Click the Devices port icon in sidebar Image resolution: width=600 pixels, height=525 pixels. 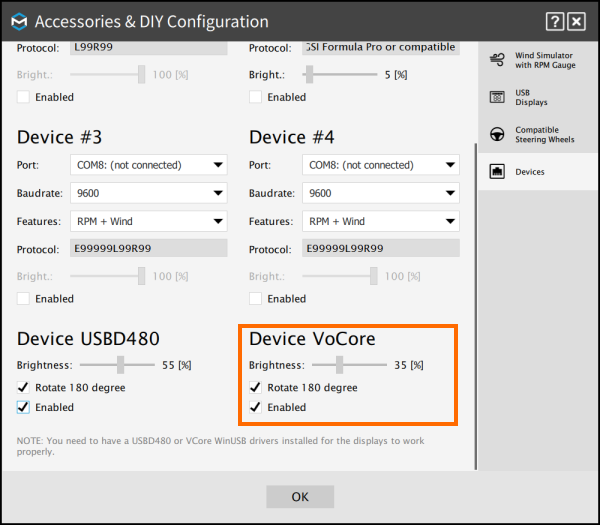(497, 171)
